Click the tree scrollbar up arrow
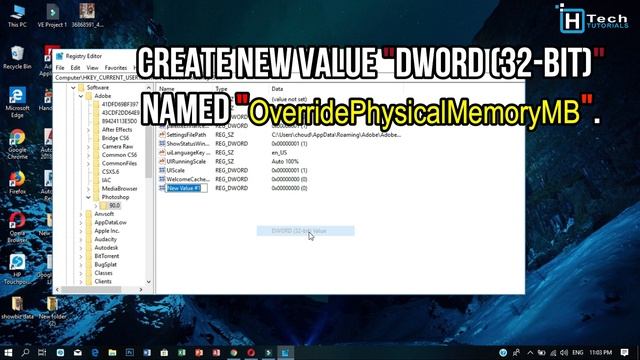Viewport: 640px width, 360px height. coord(149,88)
